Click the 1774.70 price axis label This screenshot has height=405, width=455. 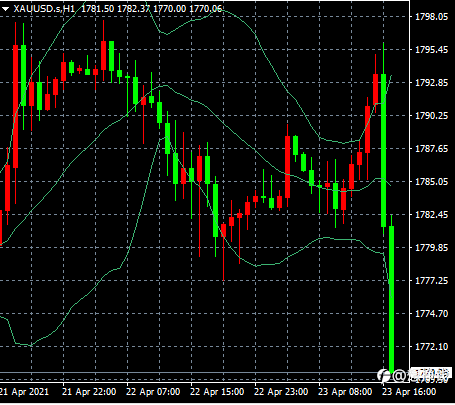click(431, 314)
